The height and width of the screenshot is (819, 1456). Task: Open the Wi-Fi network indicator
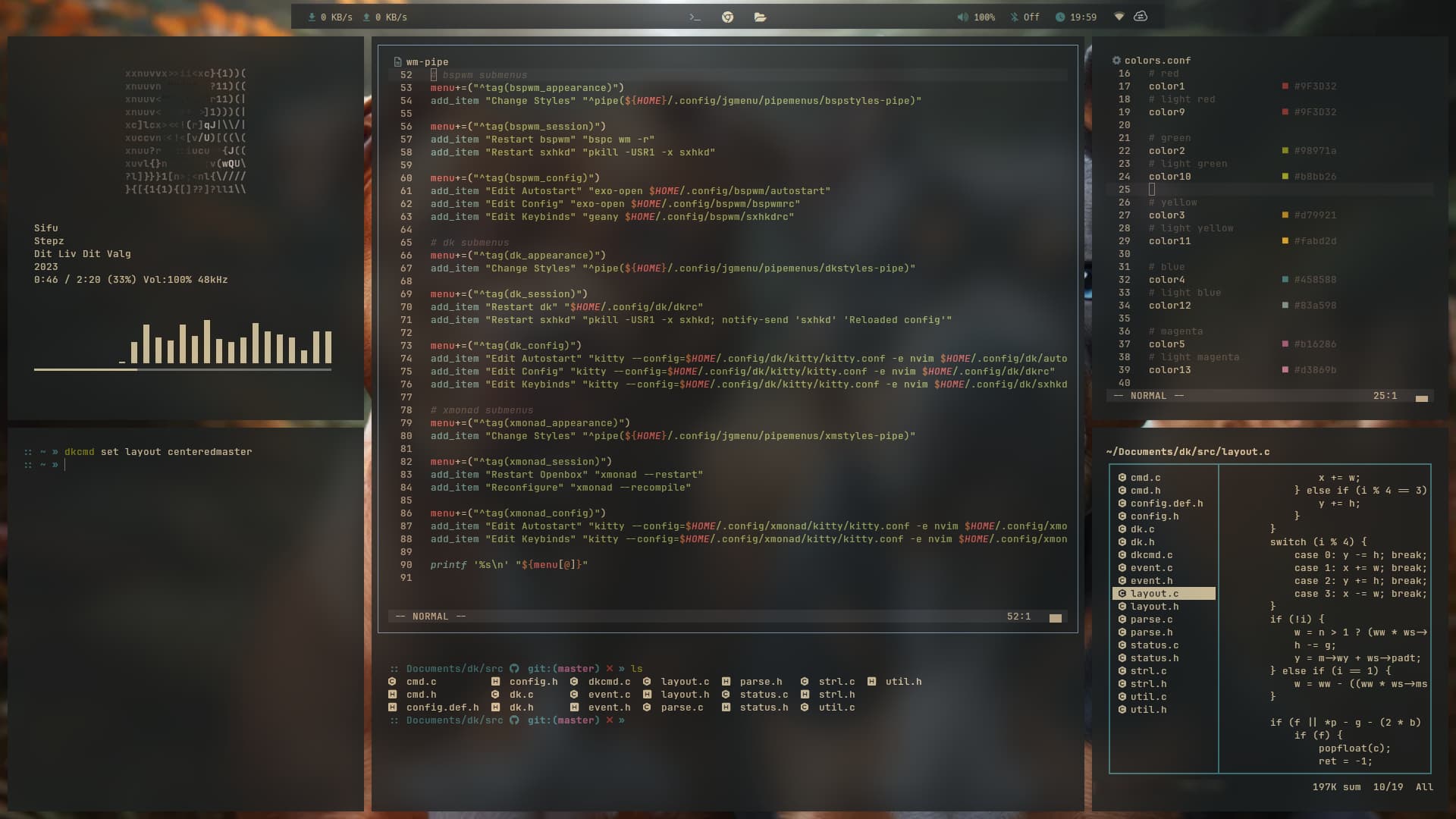pyautogui.click(x=1119, y=17)
